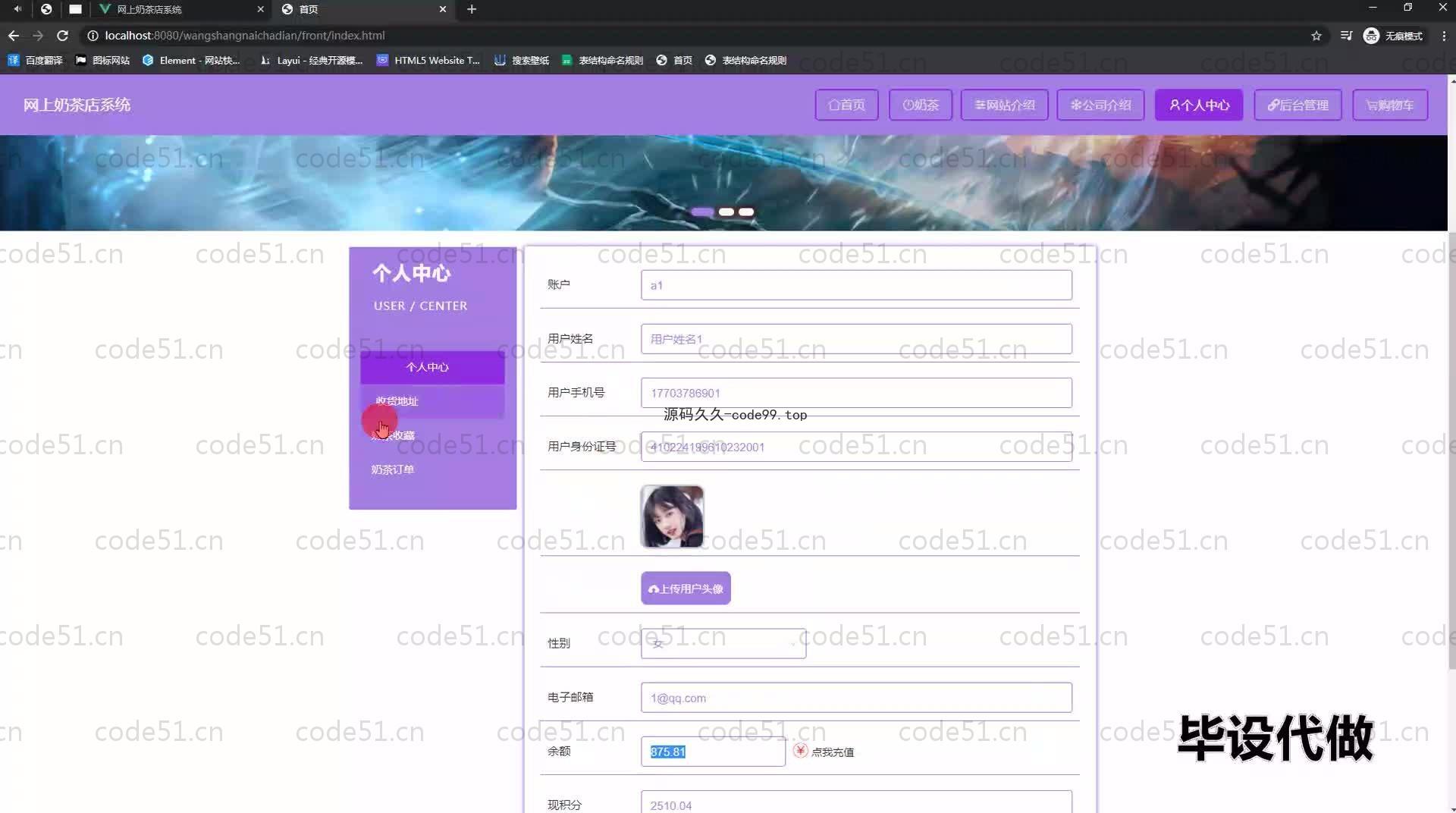Screen dimensions: 1456x813
Task: Open the HTML5 Website bookmark
Action: coord(428,61)
